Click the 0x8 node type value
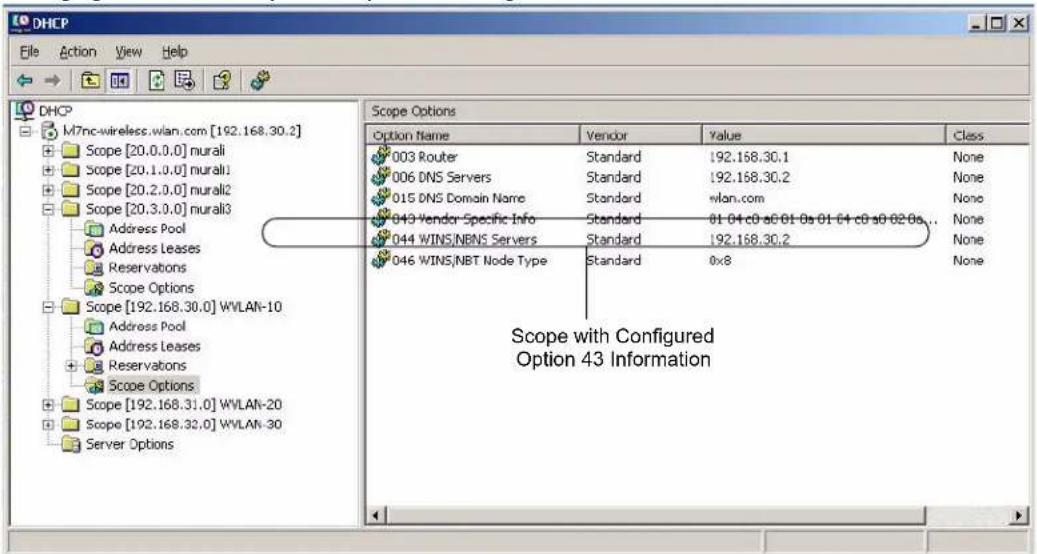 (x=720, y=260)
